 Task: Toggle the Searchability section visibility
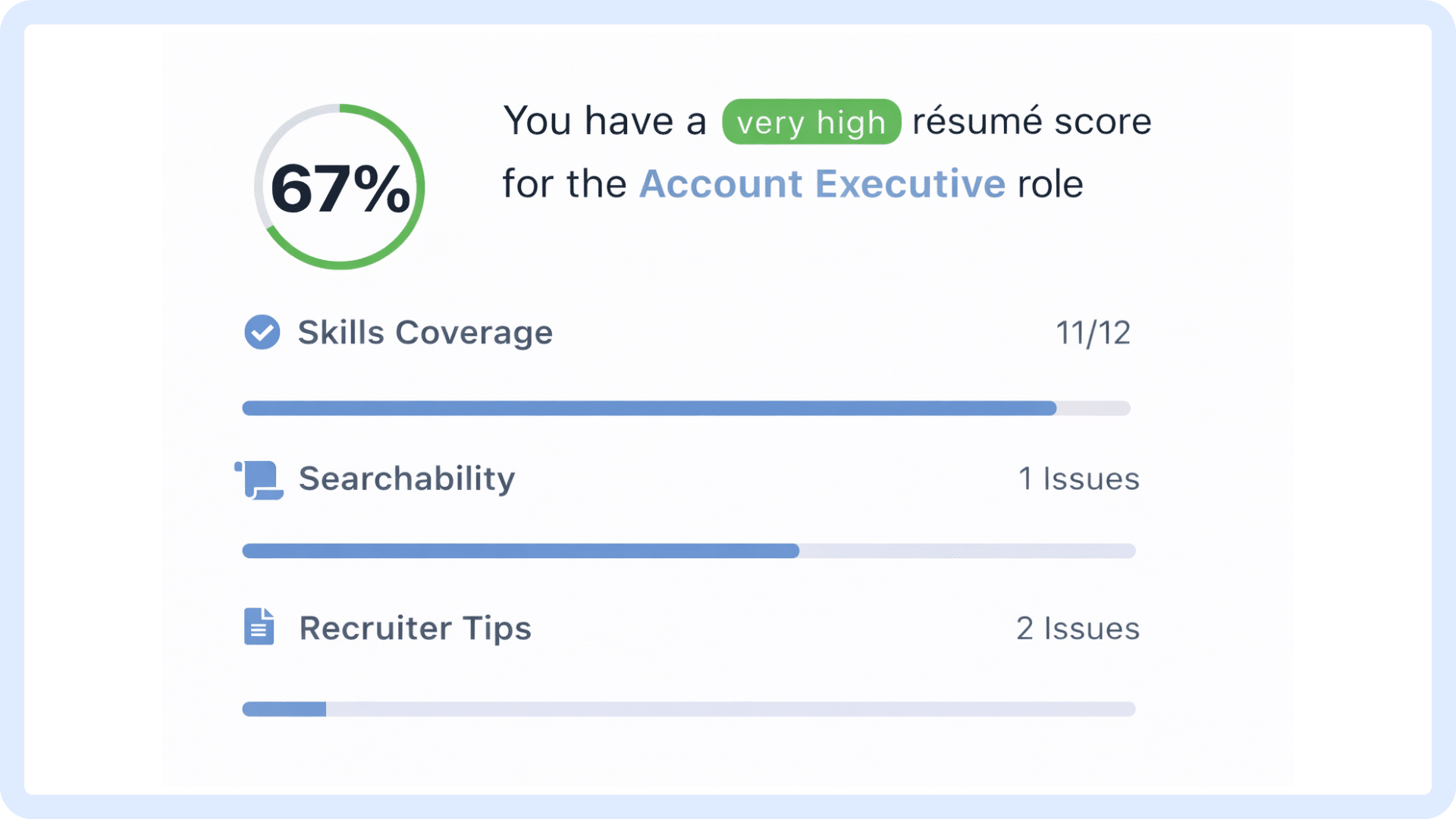[406, 478]
